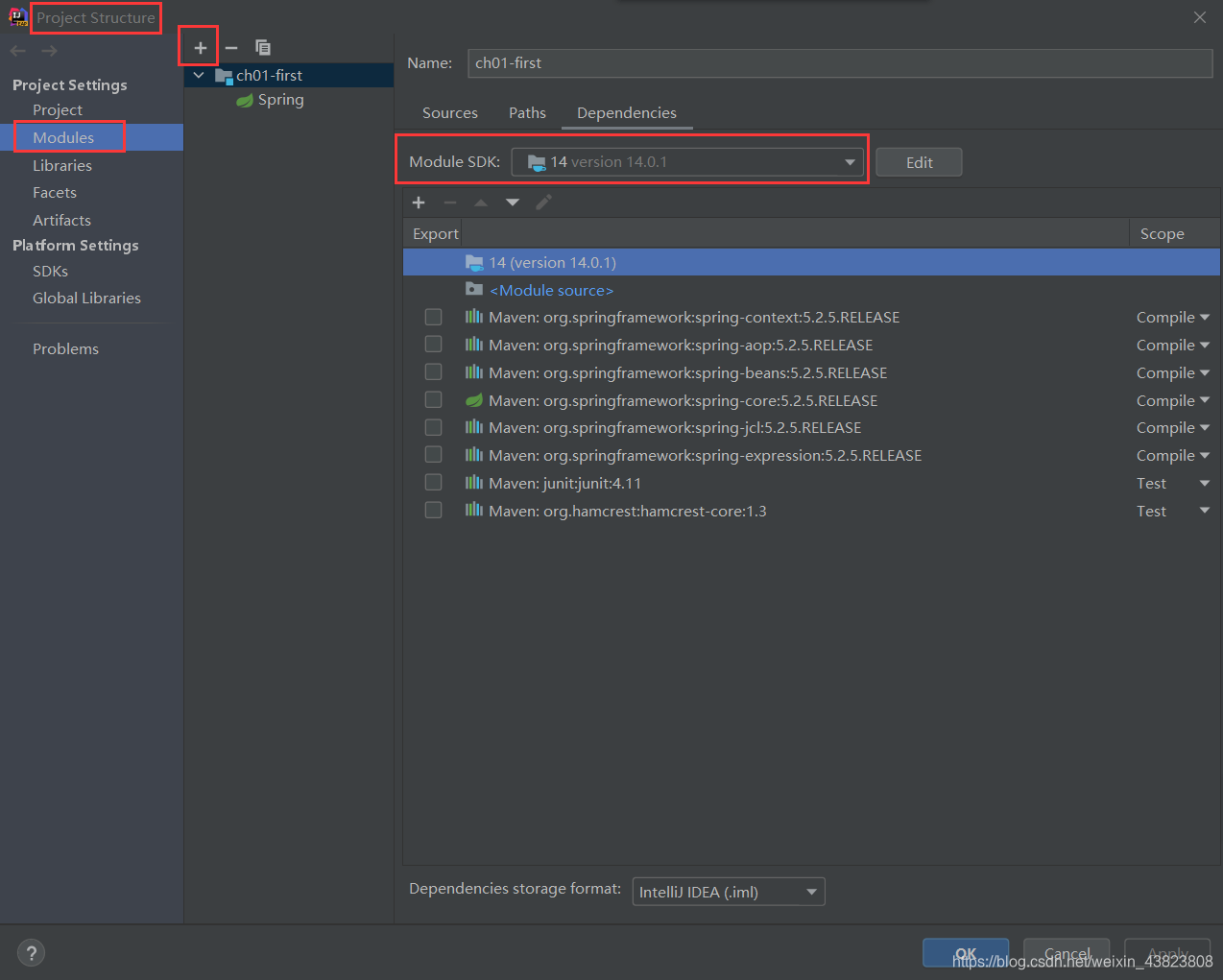The image size is (1223, 980).
Task: Click leaf icon of spring-core dependency
Action: click(x=474, y=400)
